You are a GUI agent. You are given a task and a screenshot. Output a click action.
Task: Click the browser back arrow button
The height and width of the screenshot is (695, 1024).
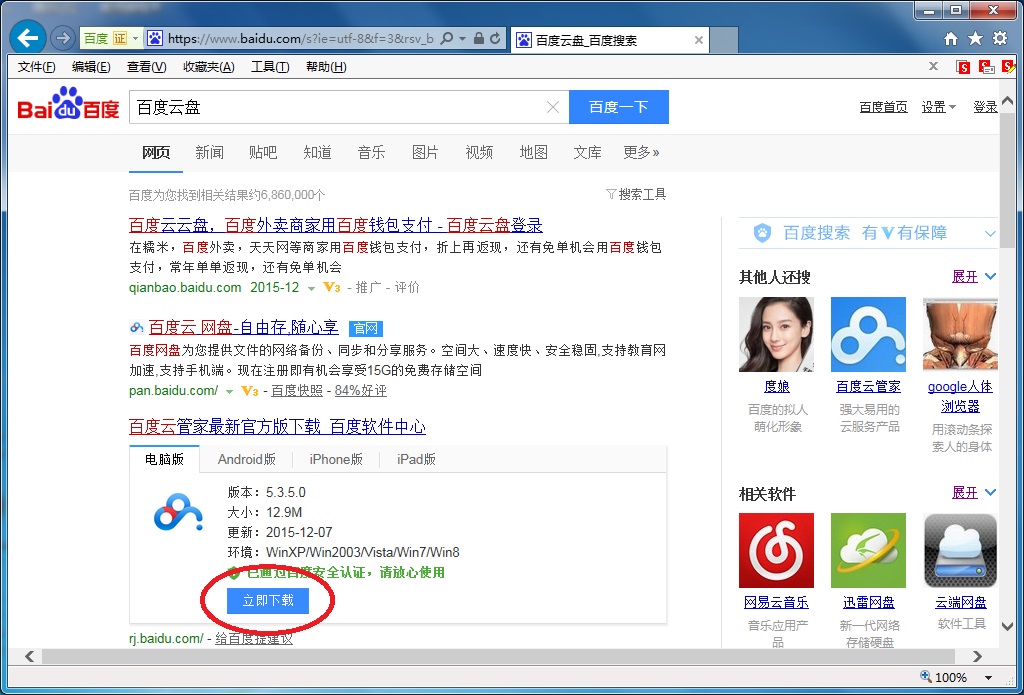(x=27, y=38)
